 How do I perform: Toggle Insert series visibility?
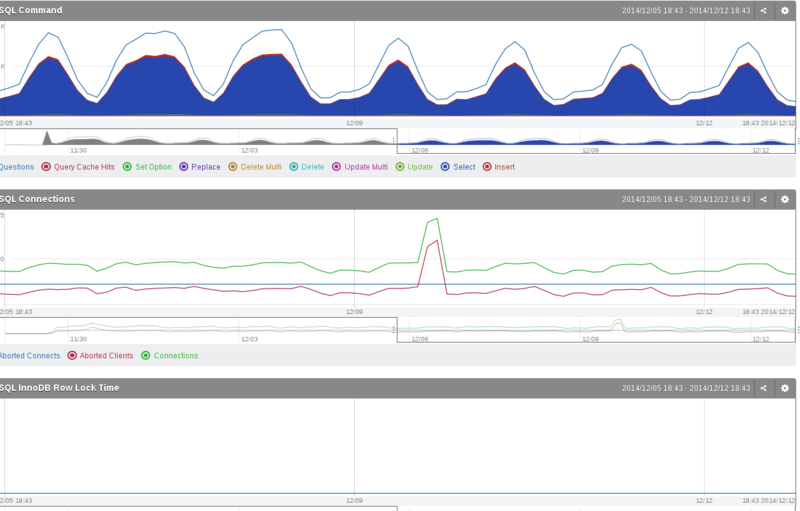click(x=498, y=167)
